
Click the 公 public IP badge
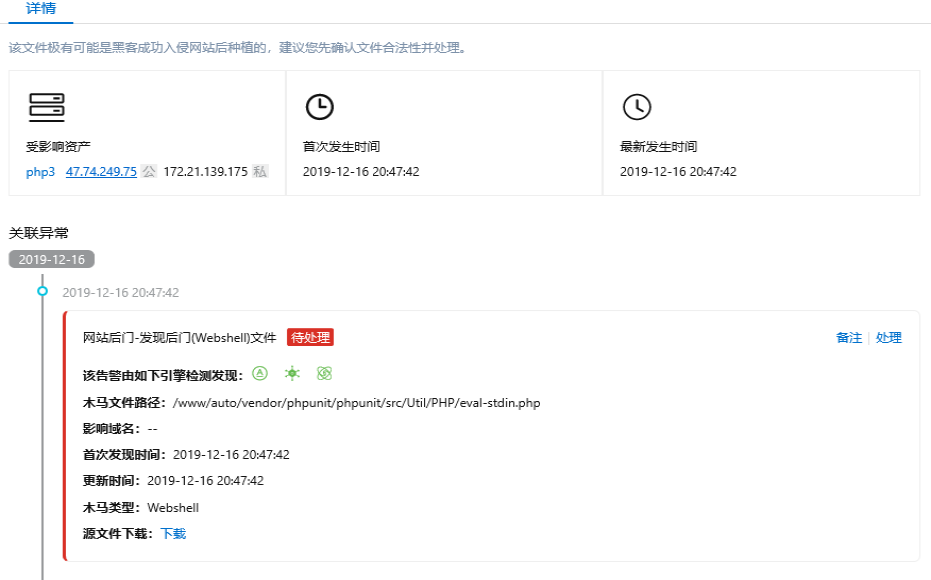pos(149,172)
